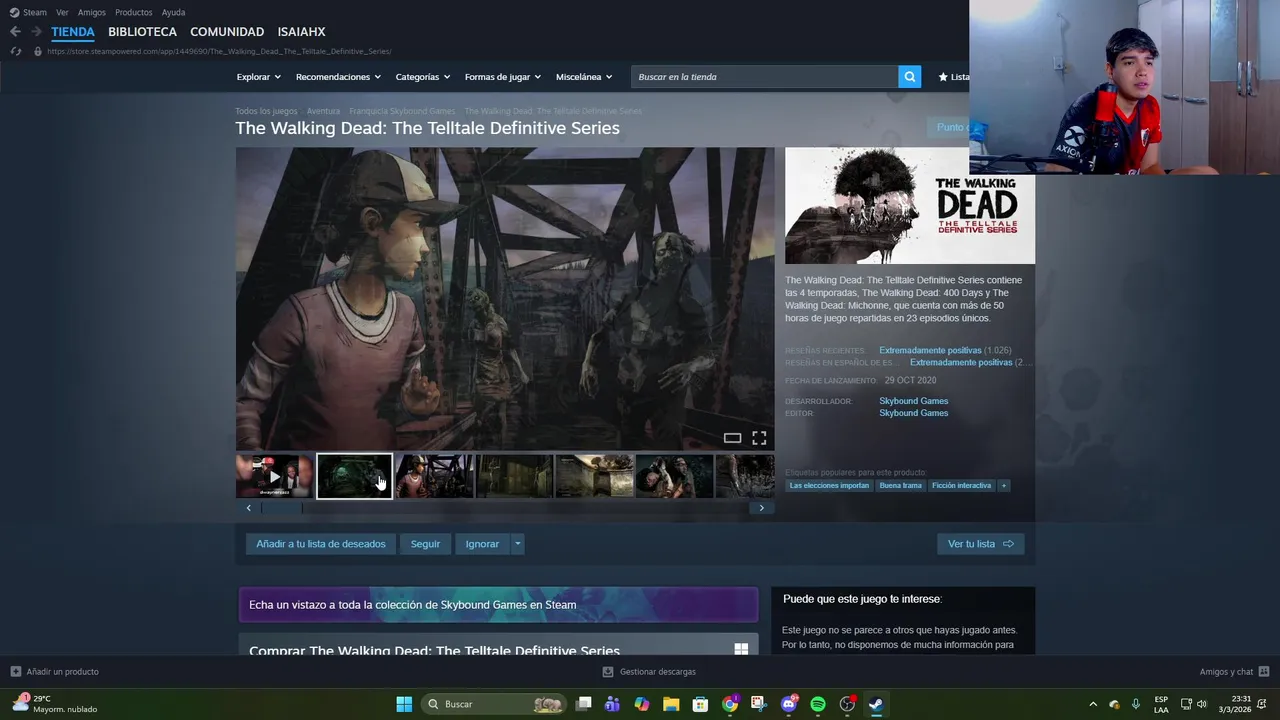This screenshot has width=1280, height=720.
Task: Switch to Chrome in taskbar
Action: click(x=730, y=704)
